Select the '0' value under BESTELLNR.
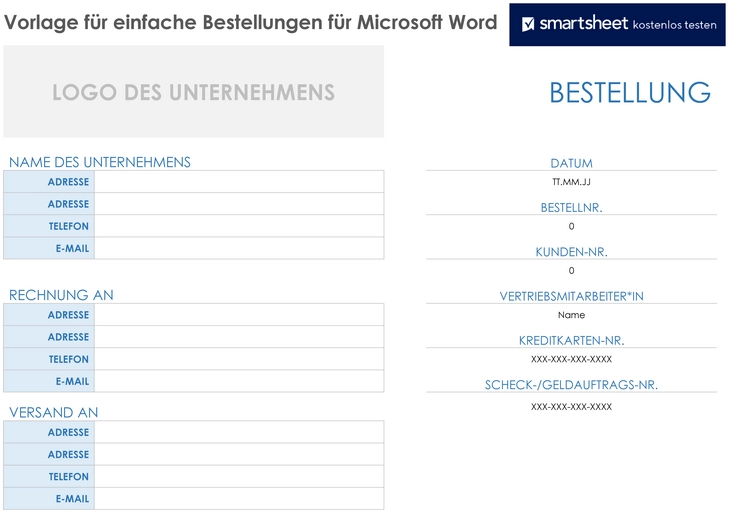This screenshot has height=513, width=729. (571, 226)
